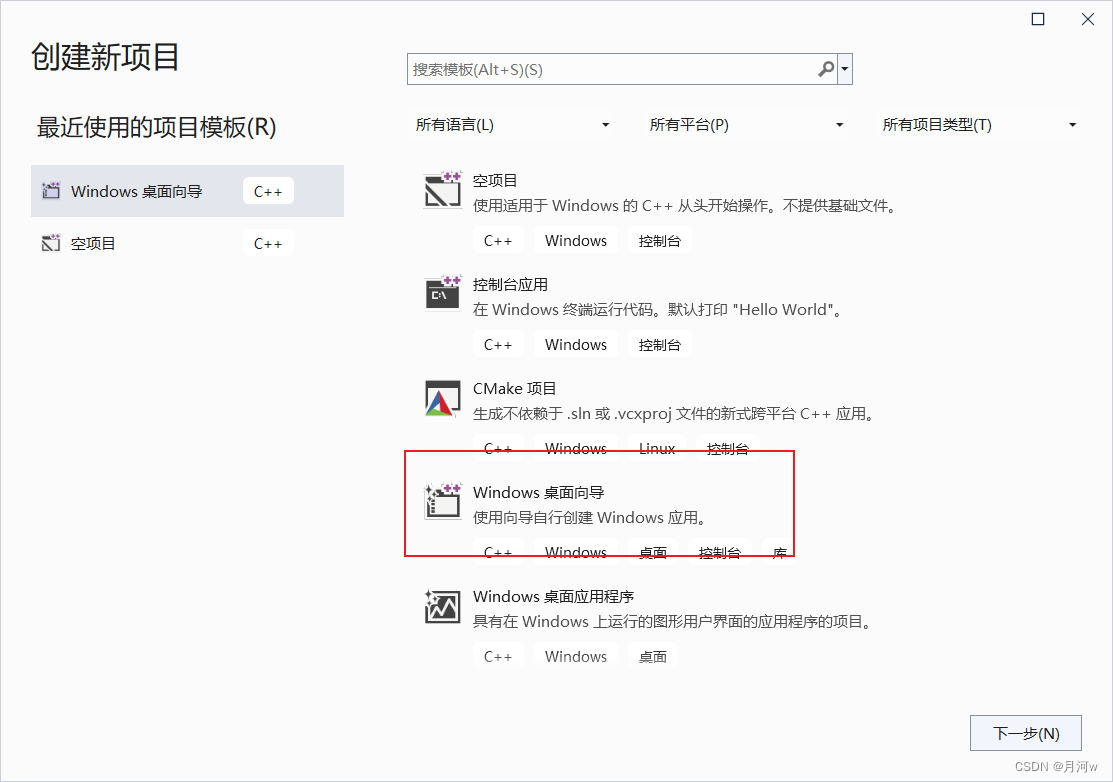The width and height of the screenshot is (1113, 782).
Task: Click the Windows 桌面应用程序 description text
Action: 672,622
